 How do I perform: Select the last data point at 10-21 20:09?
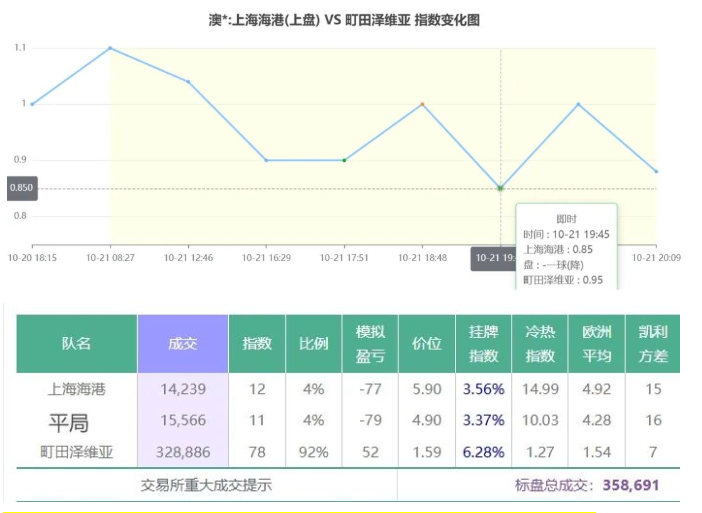tap(656, 171)
